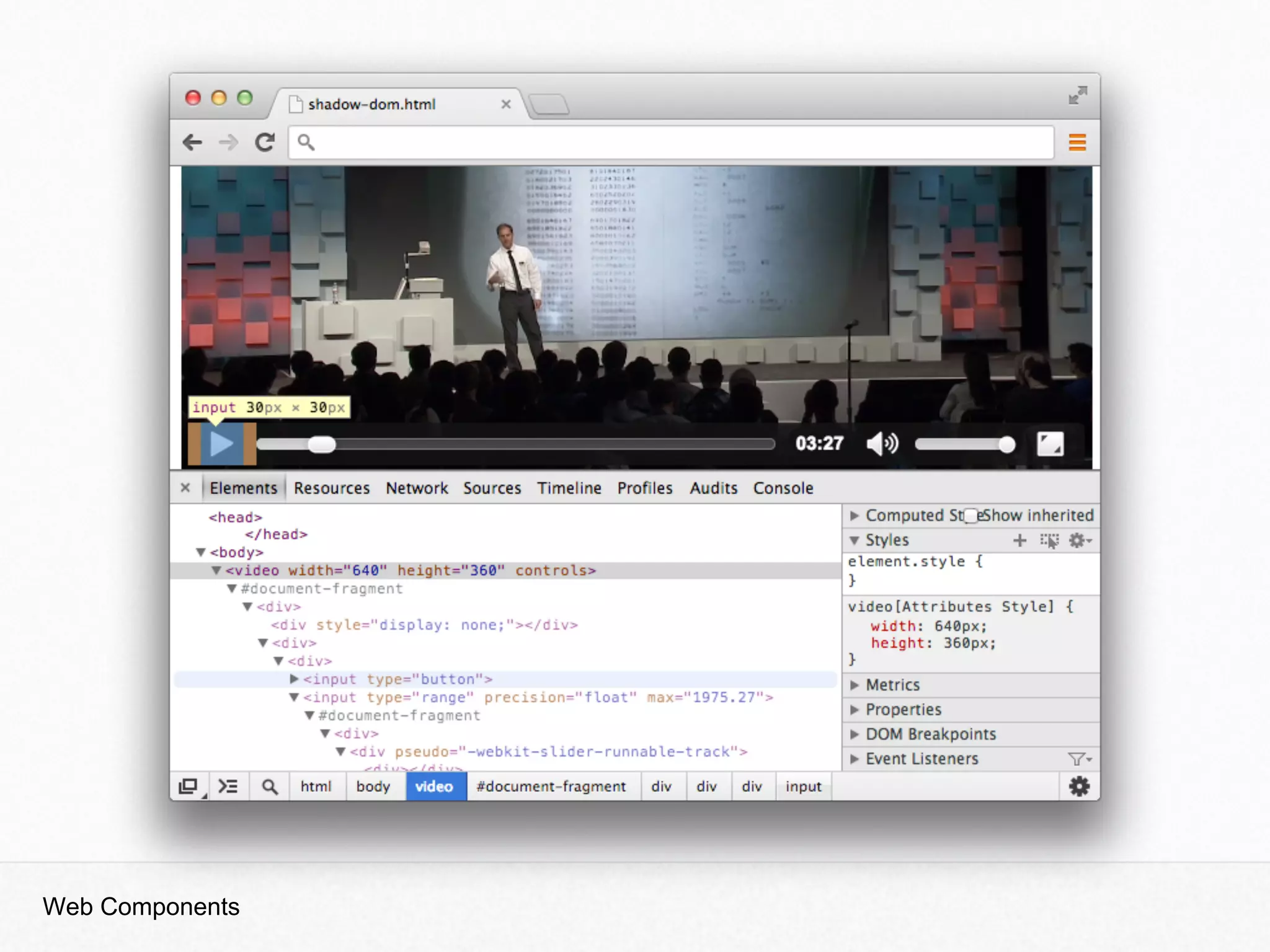Open the Resources panel tab
The width and height of the screenshot is (1270, 952).
point(332,488)
